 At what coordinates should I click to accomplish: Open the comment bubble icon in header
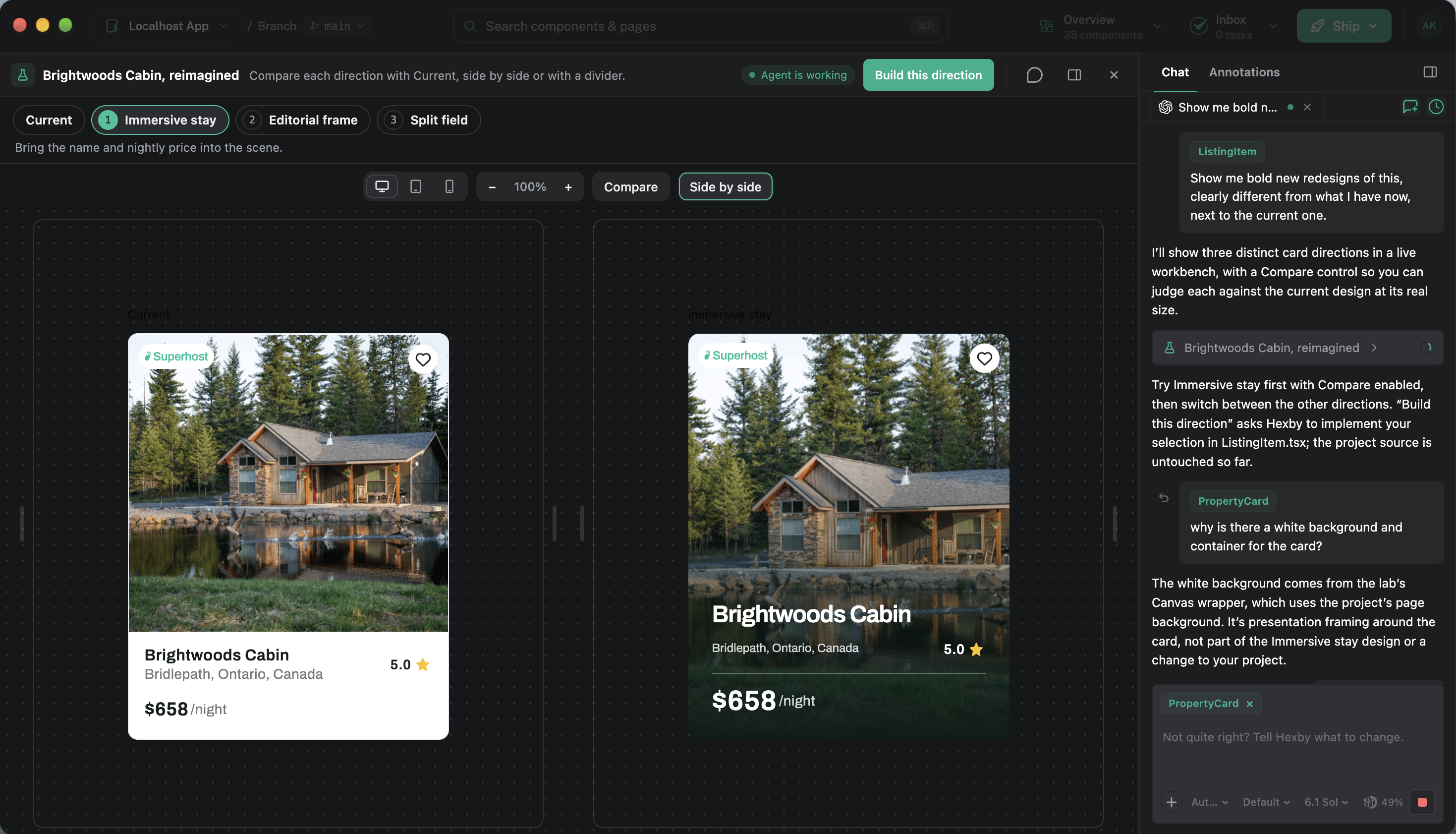pyautogui.click(x=1034, y=75)
